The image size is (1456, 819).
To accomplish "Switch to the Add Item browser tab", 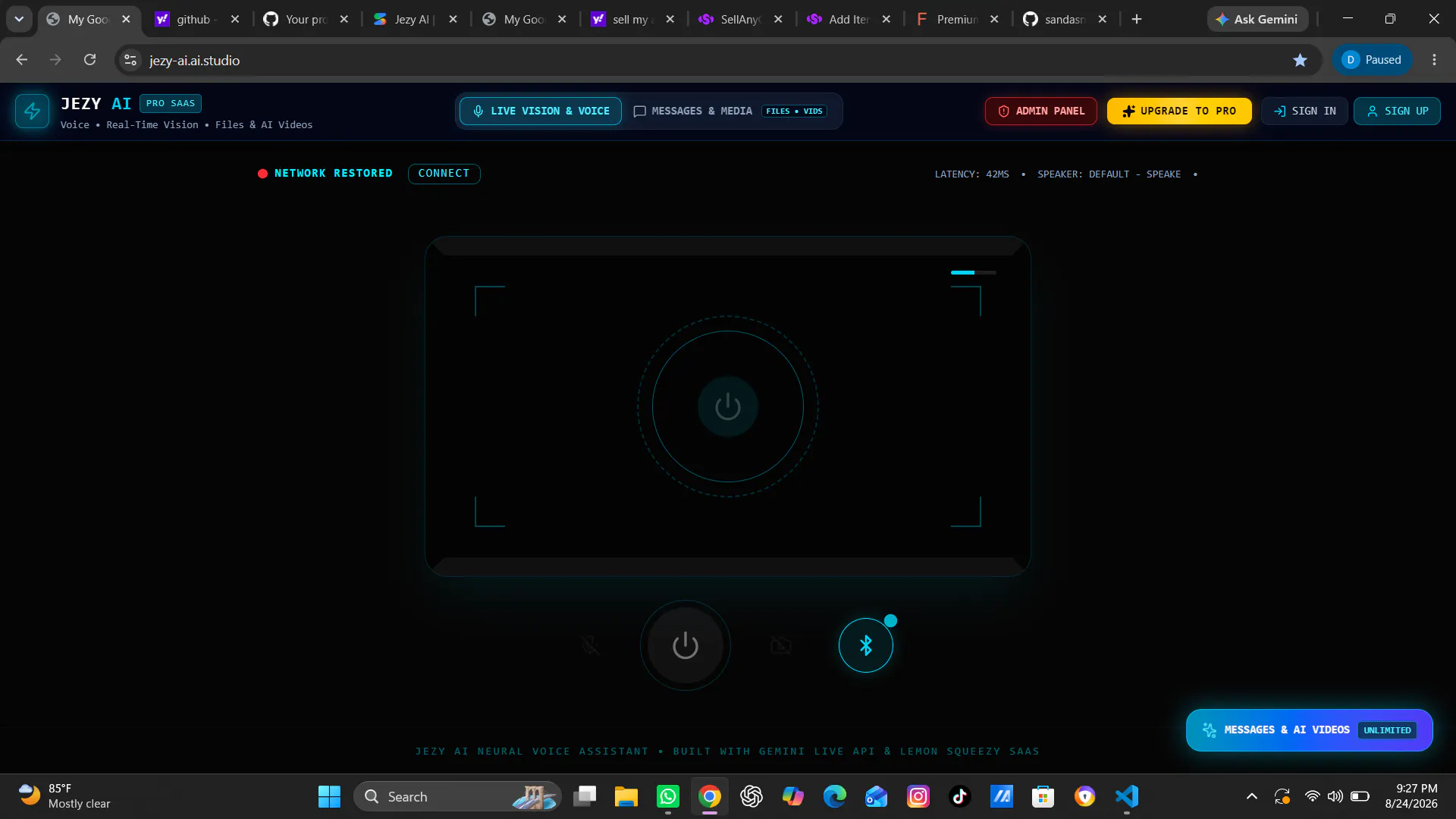I will coord(849,19).
